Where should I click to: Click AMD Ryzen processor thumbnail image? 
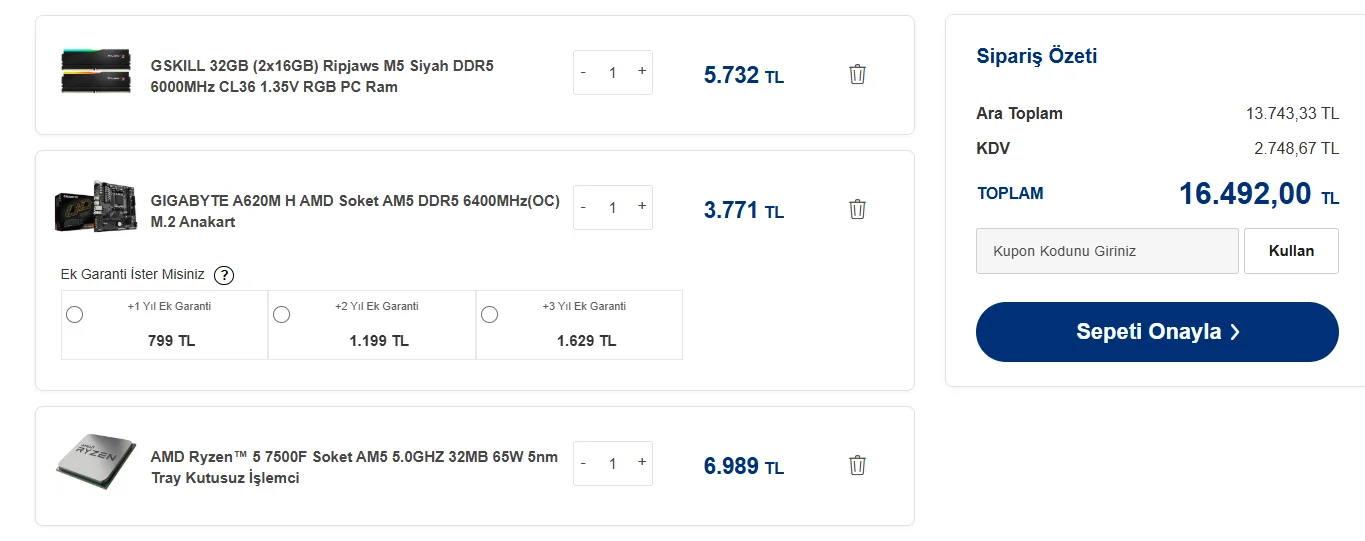tap(96, 463)
